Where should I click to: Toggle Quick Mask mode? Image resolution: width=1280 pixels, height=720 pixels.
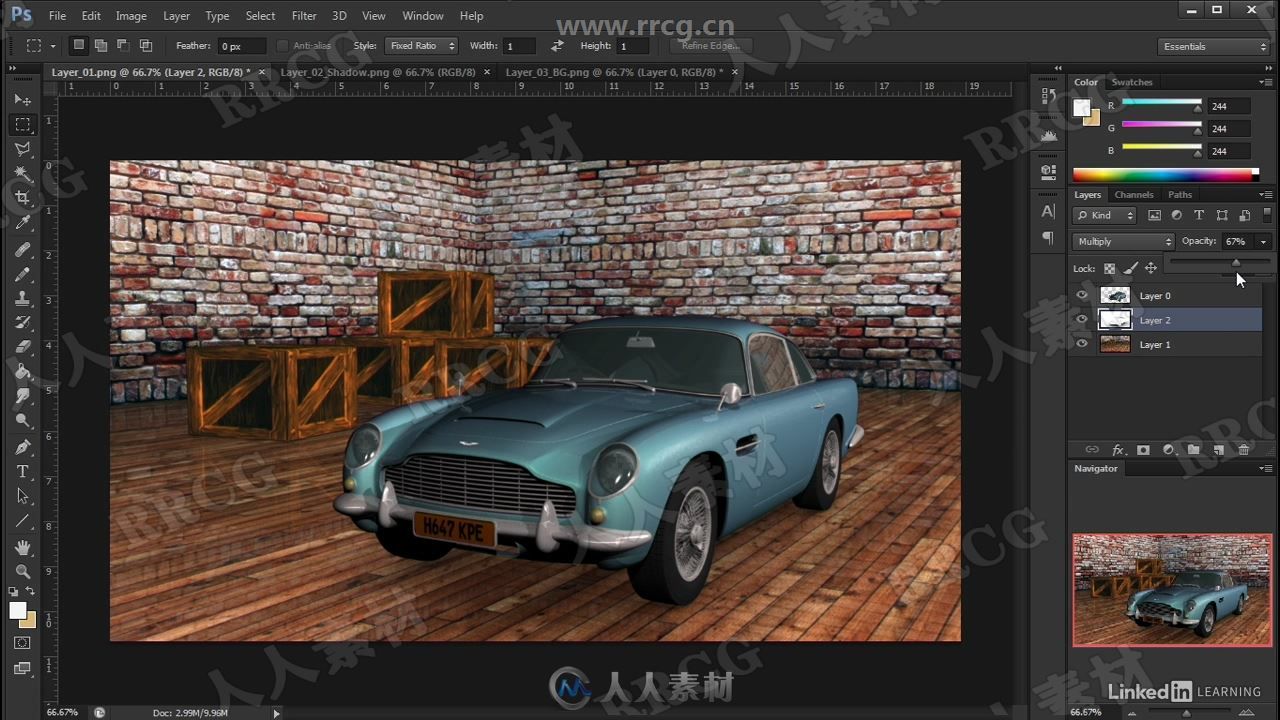[x=22, y=643]
